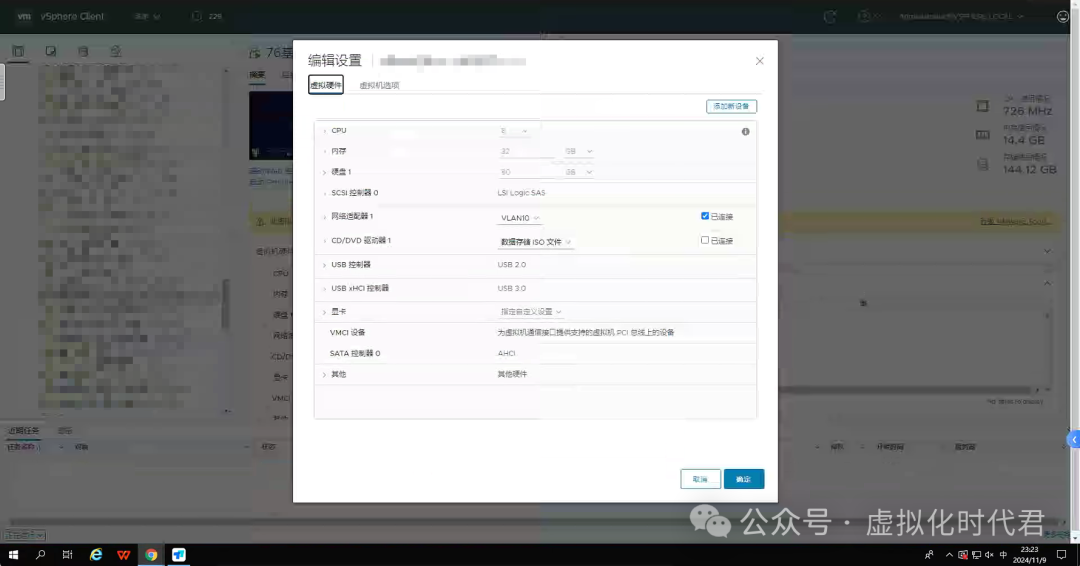1080x566 pixels.
Task: Expand the SCSI 控制器 0 row
Action: (x=324, y=193)
